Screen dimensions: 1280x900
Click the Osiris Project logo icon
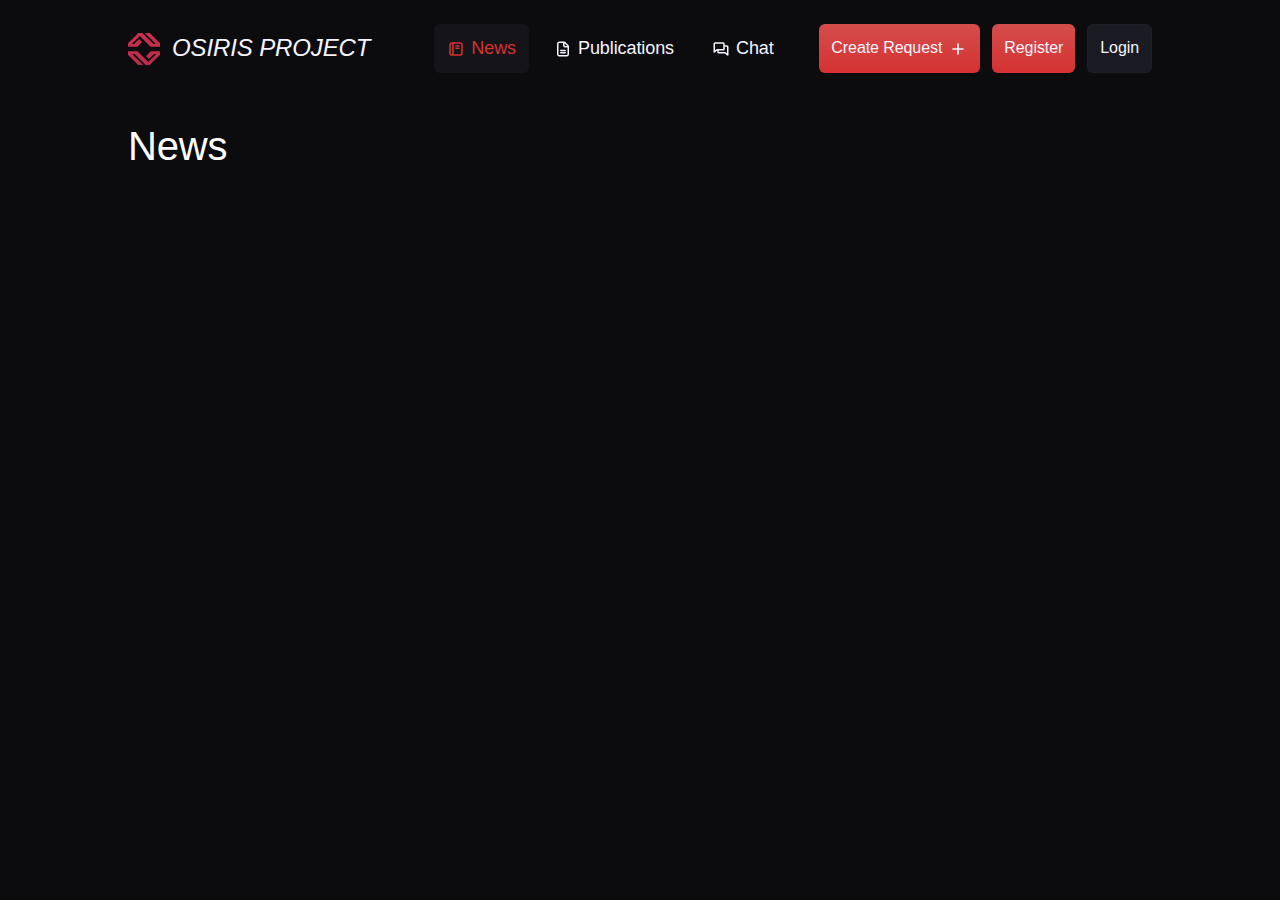(144, 48)
